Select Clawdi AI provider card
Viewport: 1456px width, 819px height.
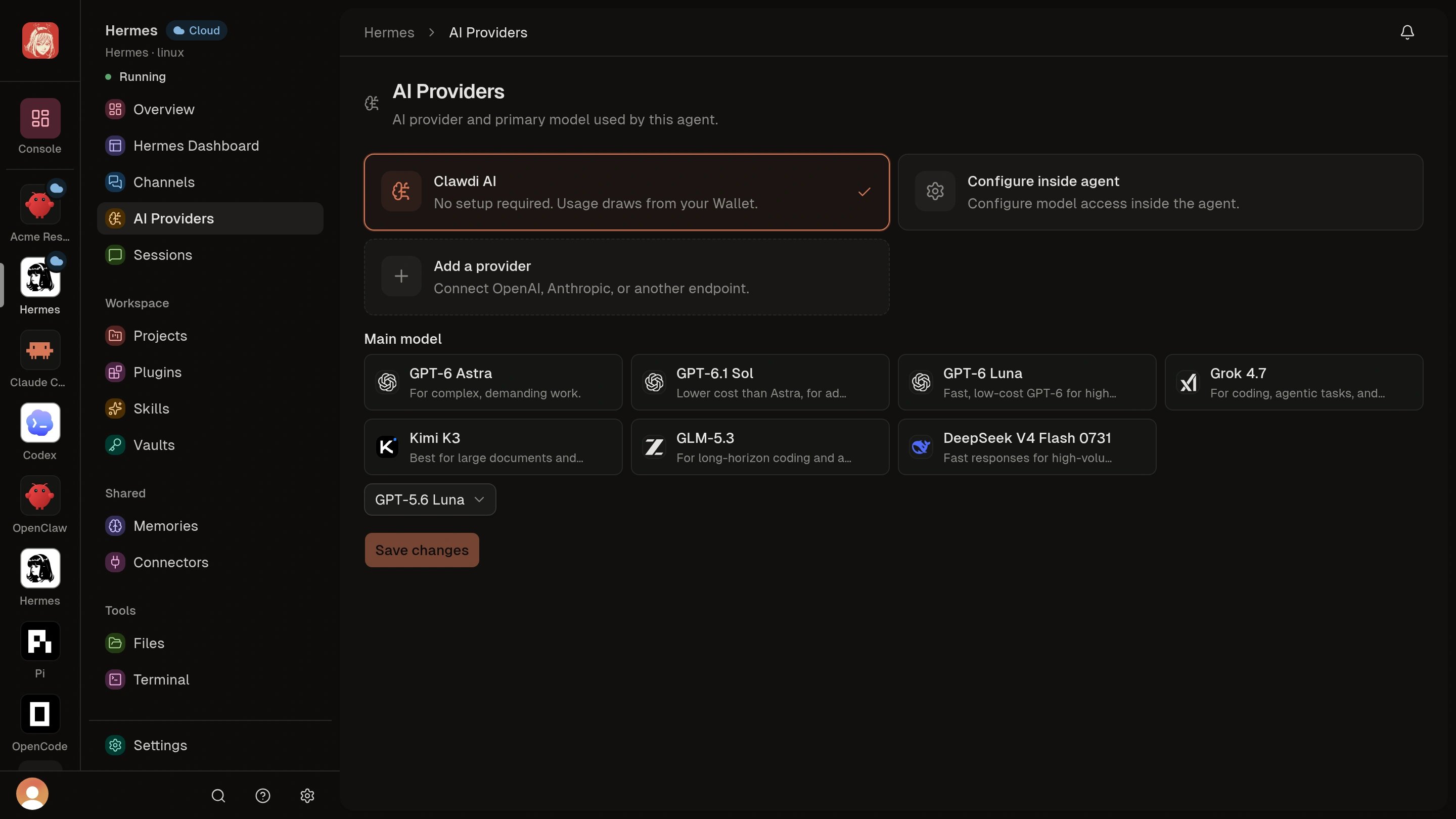[627, 192]
